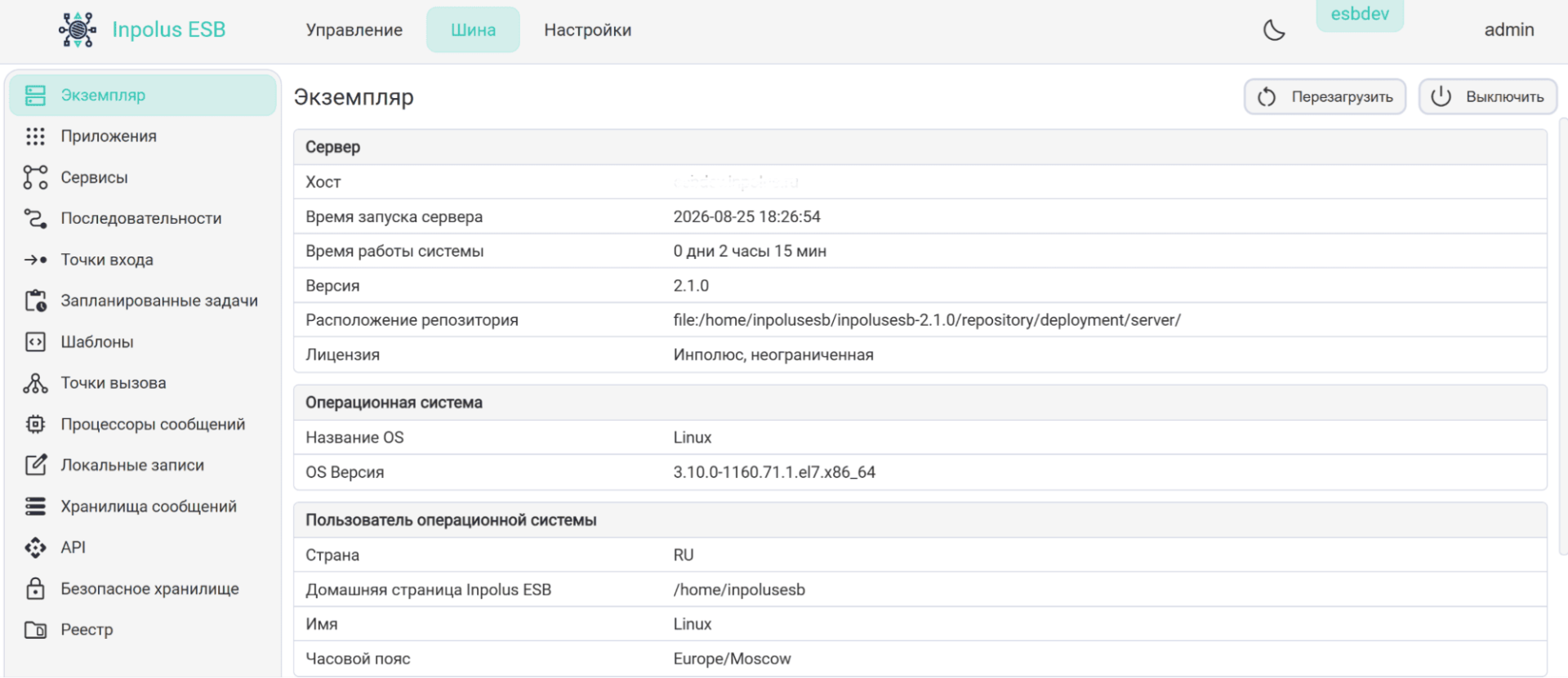This screenshot has height=678, width=1568.
Task: Open the Настройки top menu
Action: click(588, 30)
